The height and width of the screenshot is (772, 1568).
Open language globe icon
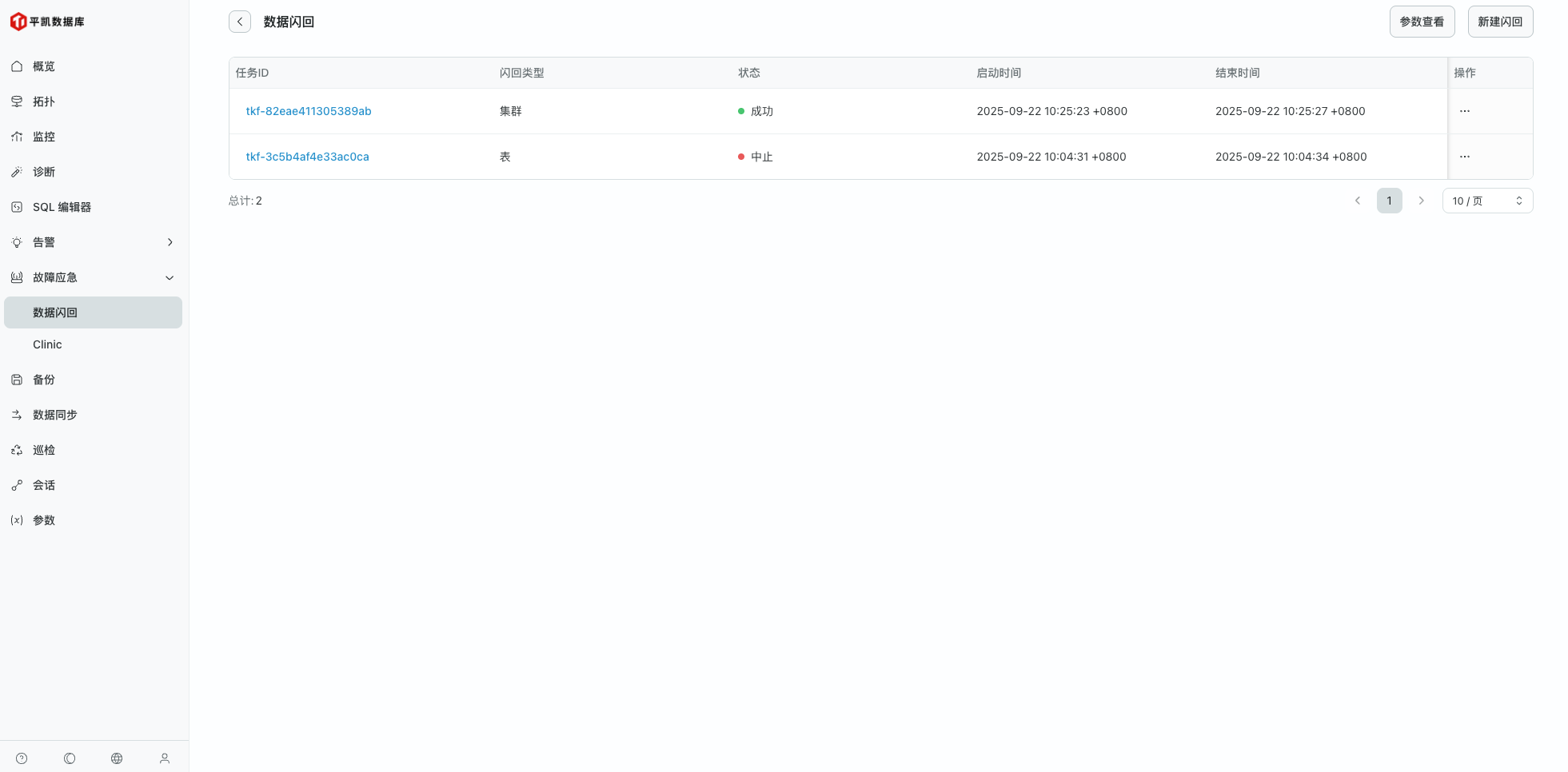pos(117,758)
